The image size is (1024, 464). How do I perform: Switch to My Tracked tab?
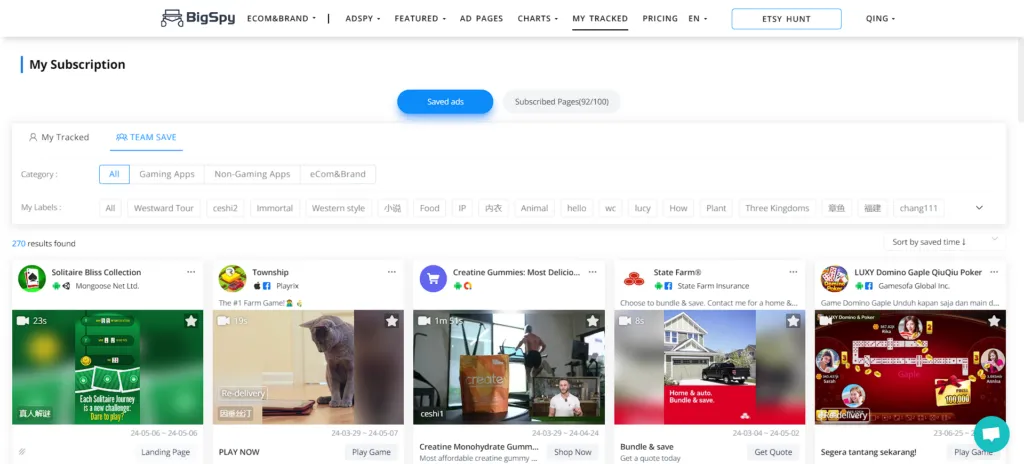tap(59, 137)
